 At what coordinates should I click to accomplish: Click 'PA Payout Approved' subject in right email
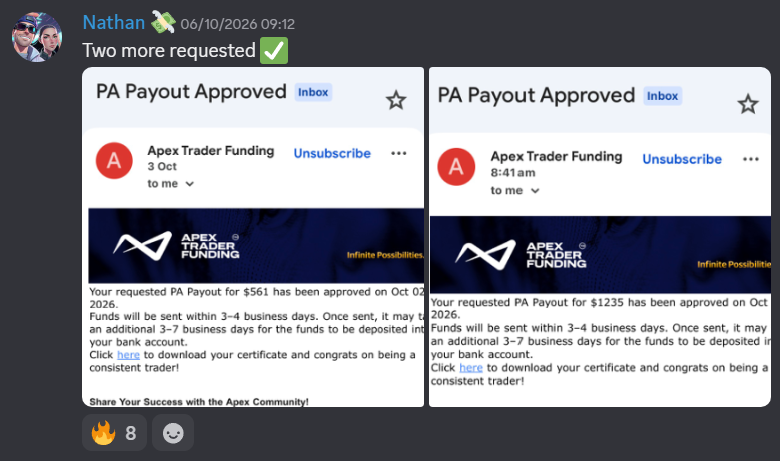536,95
